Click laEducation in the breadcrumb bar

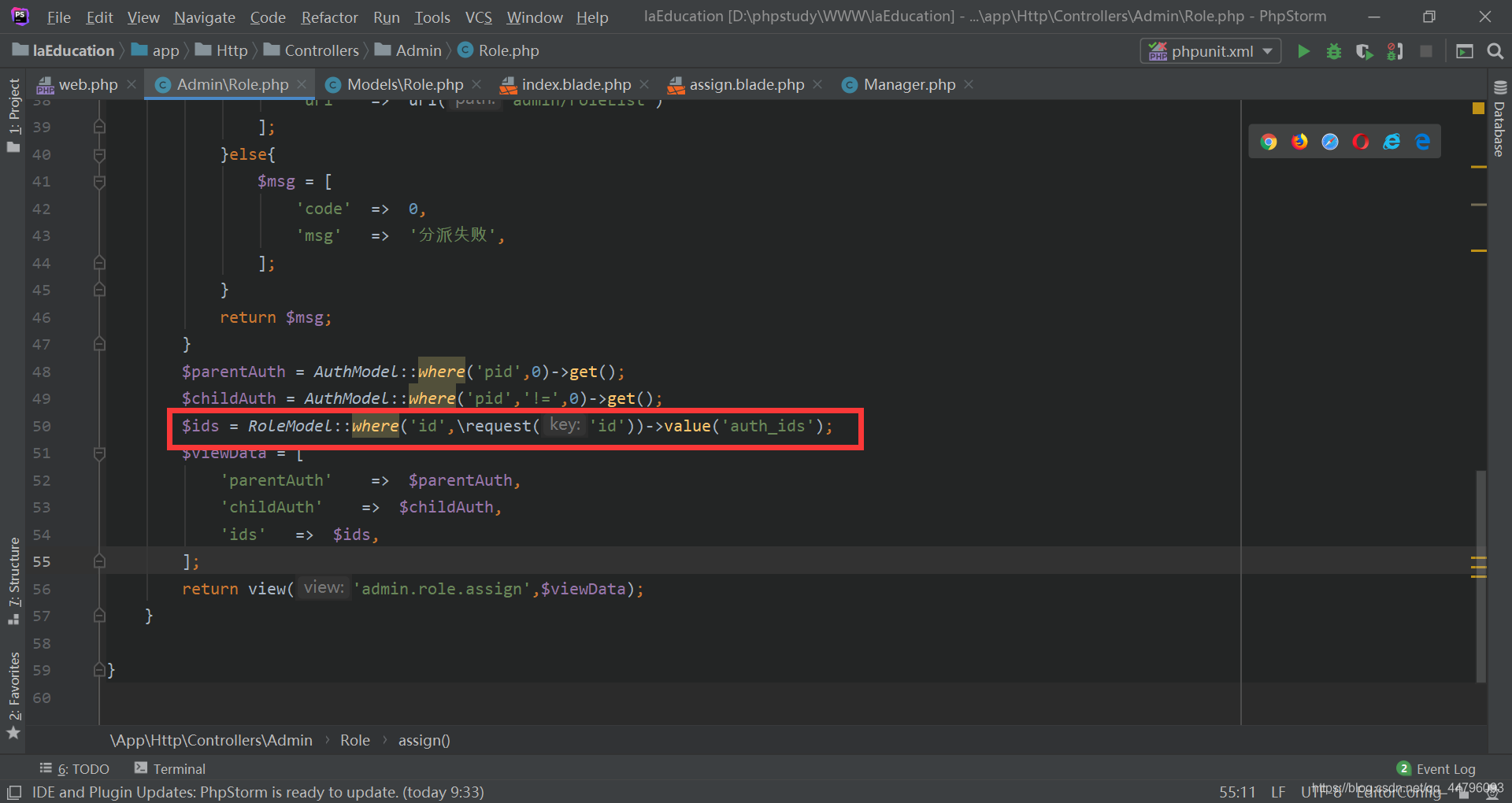(64, 50)
